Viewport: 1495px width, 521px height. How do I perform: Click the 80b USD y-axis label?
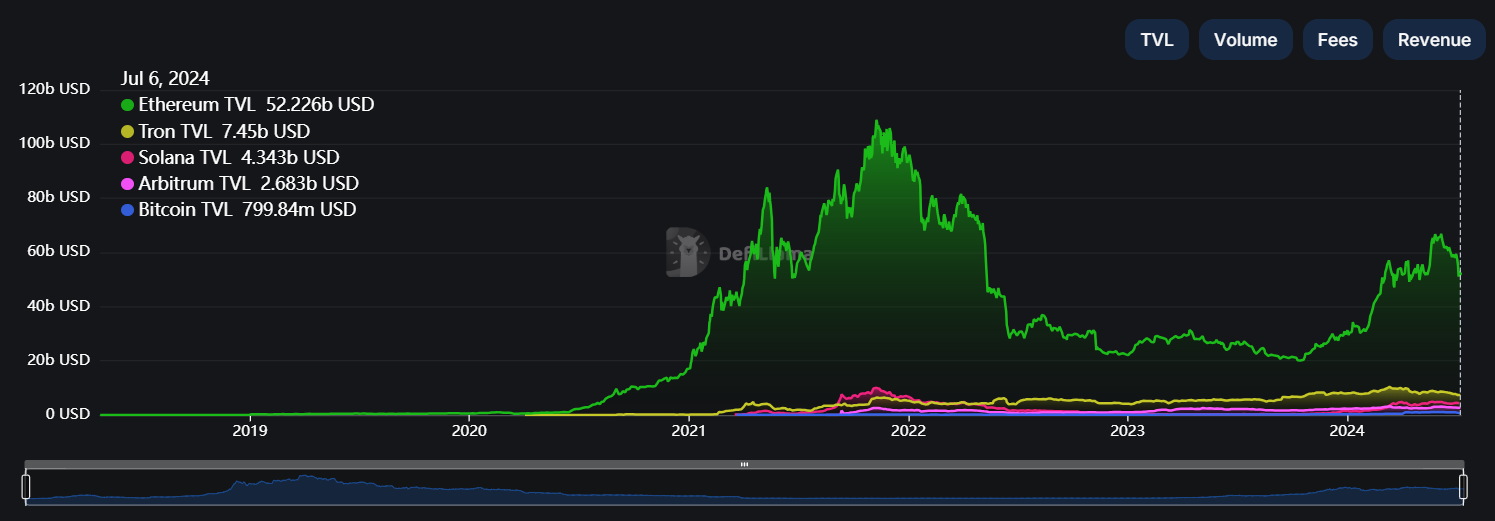[58, 197]
